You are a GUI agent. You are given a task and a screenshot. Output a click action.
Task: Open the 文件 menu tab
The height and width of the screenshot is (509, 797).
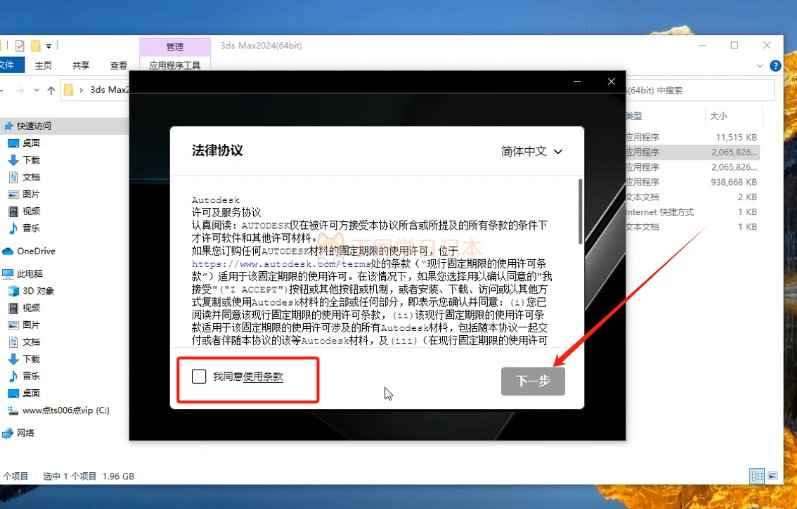[8, 65]
